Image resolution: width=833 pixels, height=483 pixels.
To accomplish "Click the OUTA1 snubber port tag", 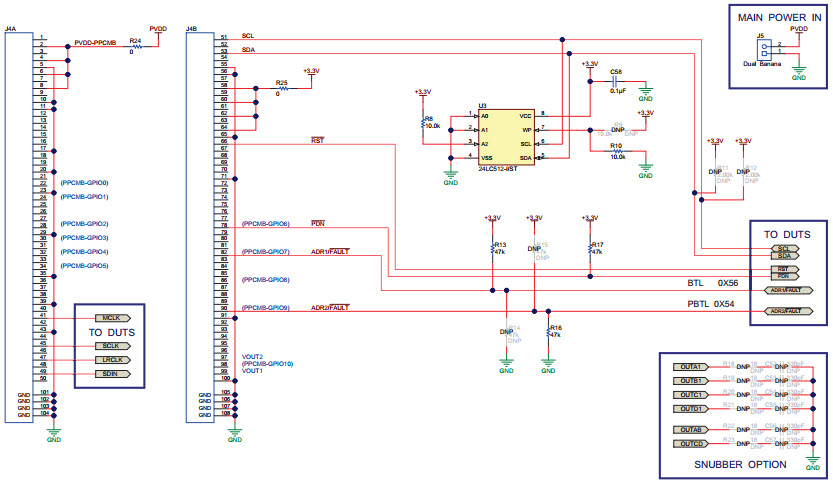I will (691, 367).
